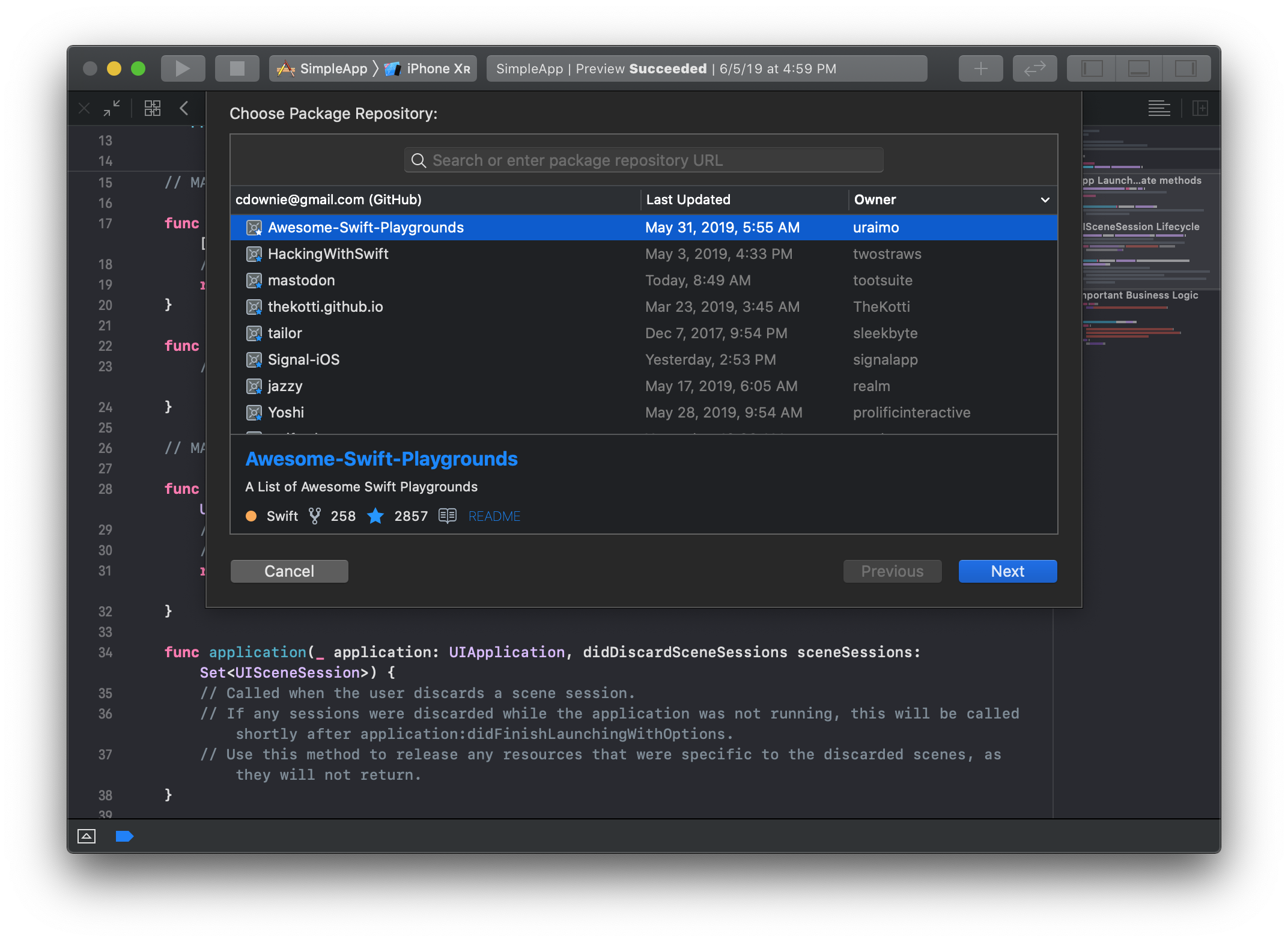Click line number 34 in gutter
The width and height of the screenshot is (1288, 942).
coord(105,652)
